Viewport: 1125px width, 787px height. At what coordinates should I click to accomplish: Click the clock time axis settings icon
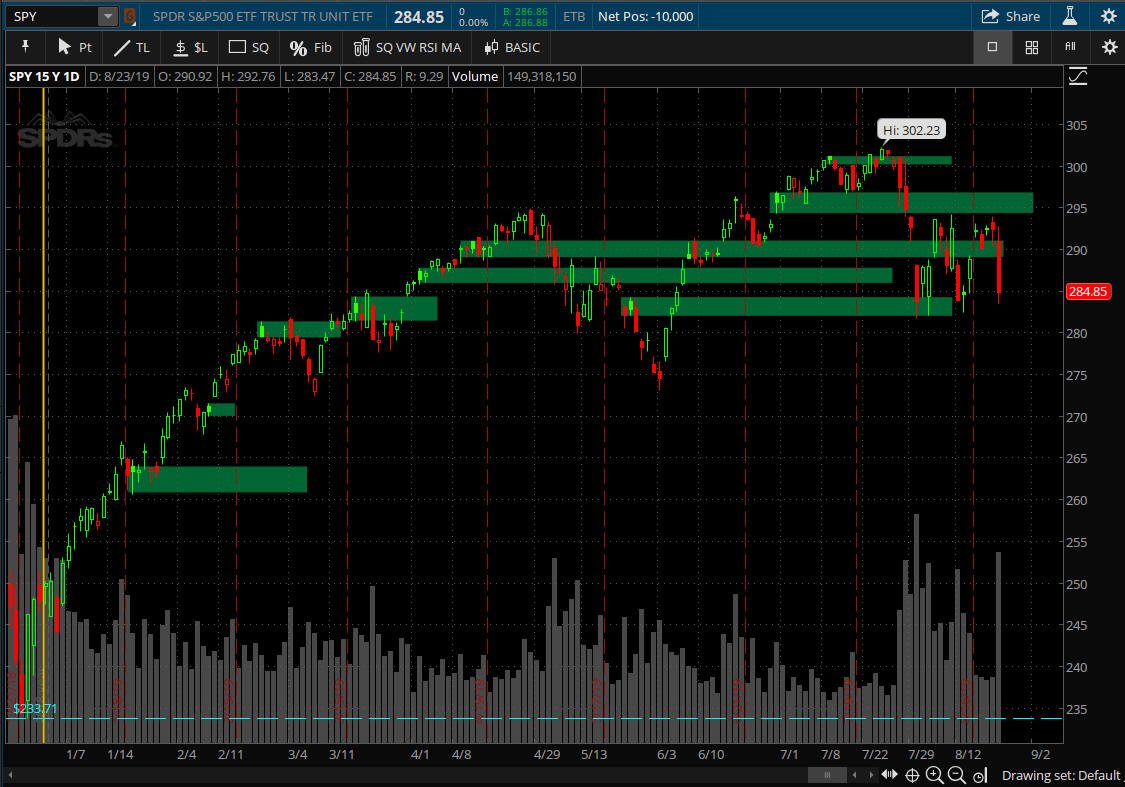980,776
